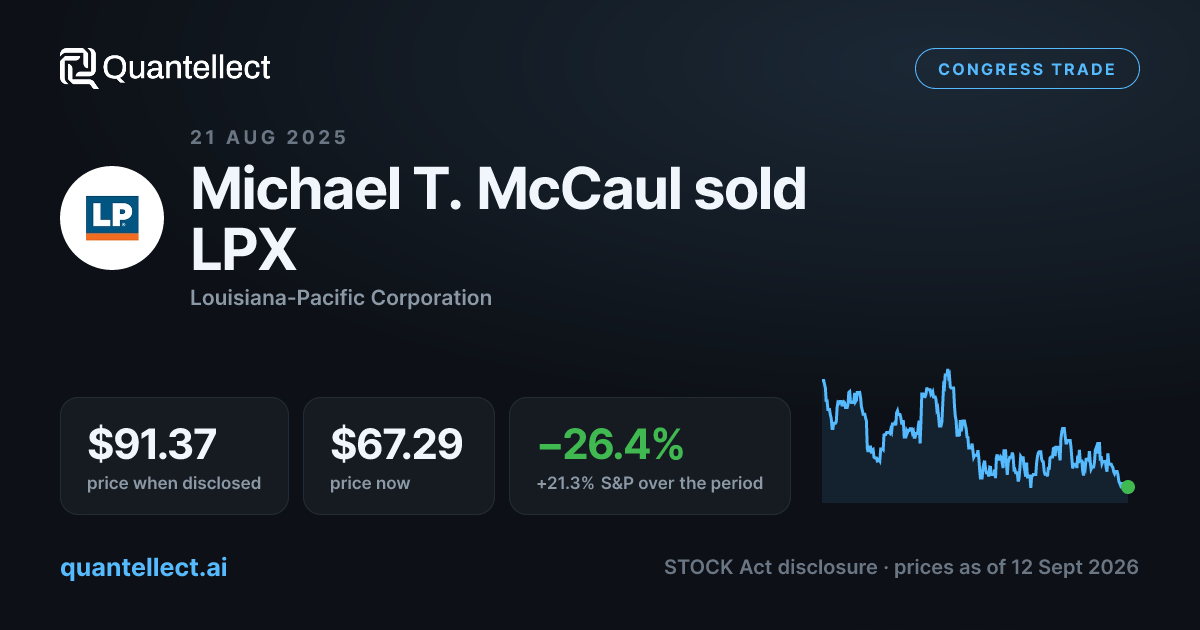The width and height of the screenshot is (1200, 630).
Task: Click the +21.3% S&P comparison text
Action: [650, 483]
